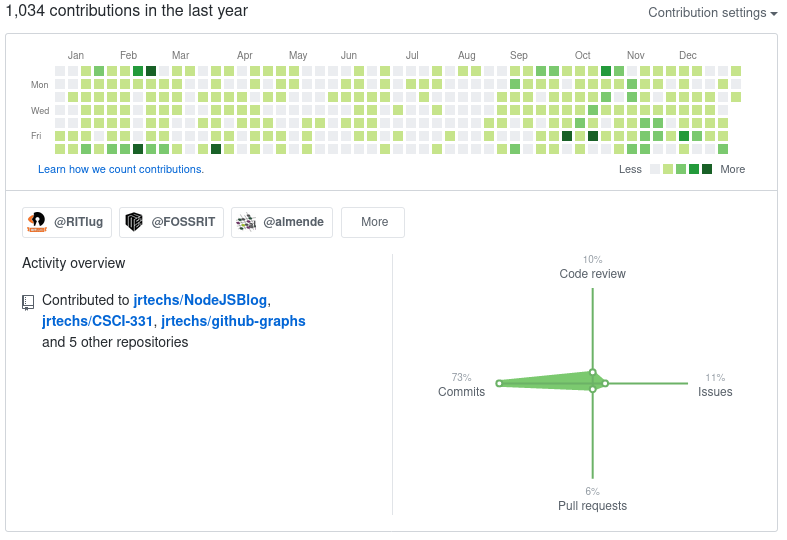
Task: Click the Pull requests axis label
Action: [x=592, y=506]
